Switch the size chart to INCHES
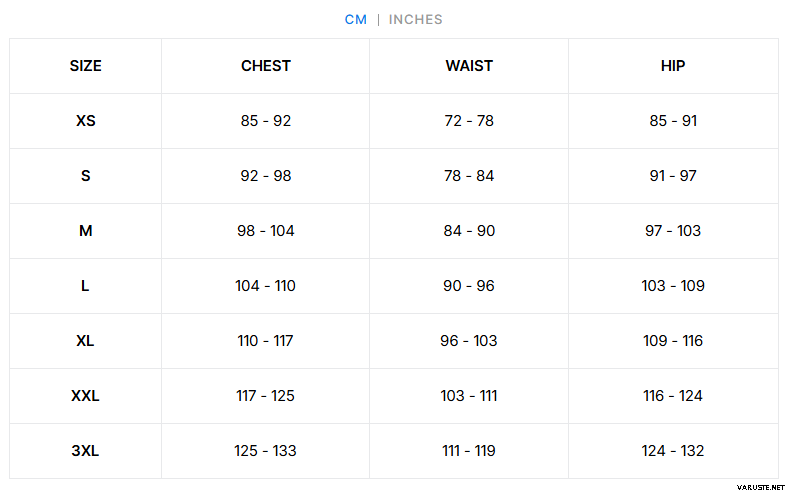This screenshot has width=785, height=490. pyautogui.click(x=415, y=19)
